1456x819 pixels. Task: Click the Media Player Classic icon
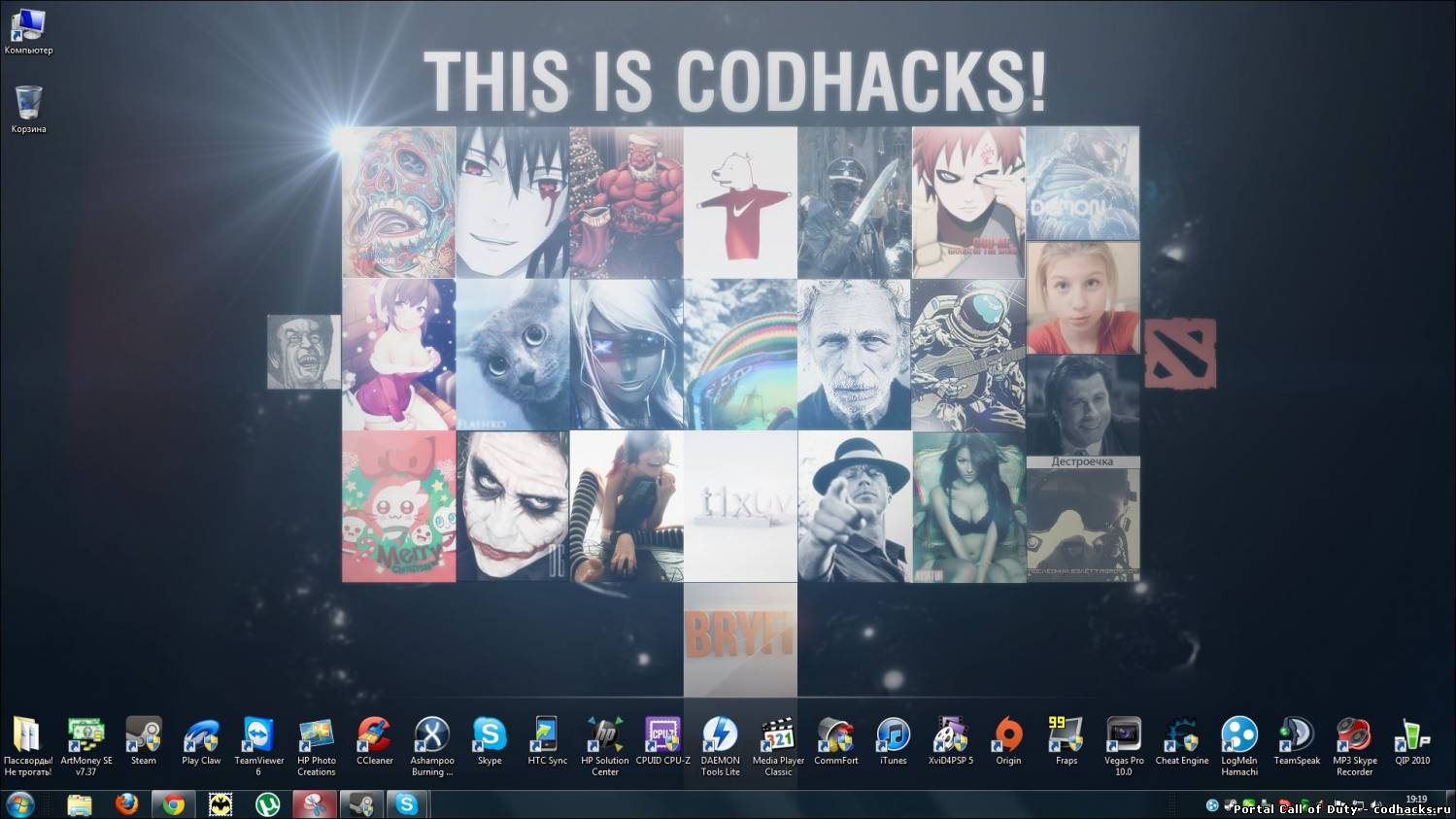click(x=778, y=746)
